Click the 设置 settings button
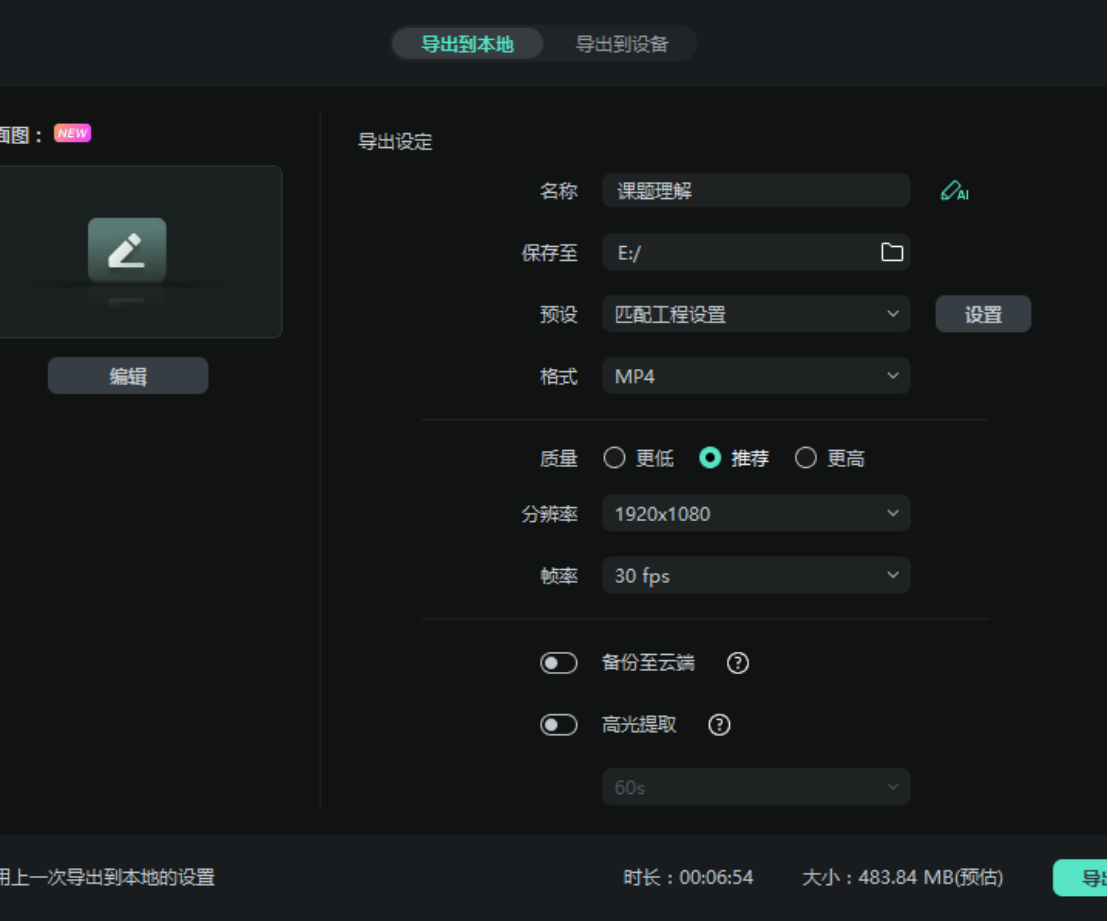Viewport: 1108px width, 921px height. tap(983, 314)
